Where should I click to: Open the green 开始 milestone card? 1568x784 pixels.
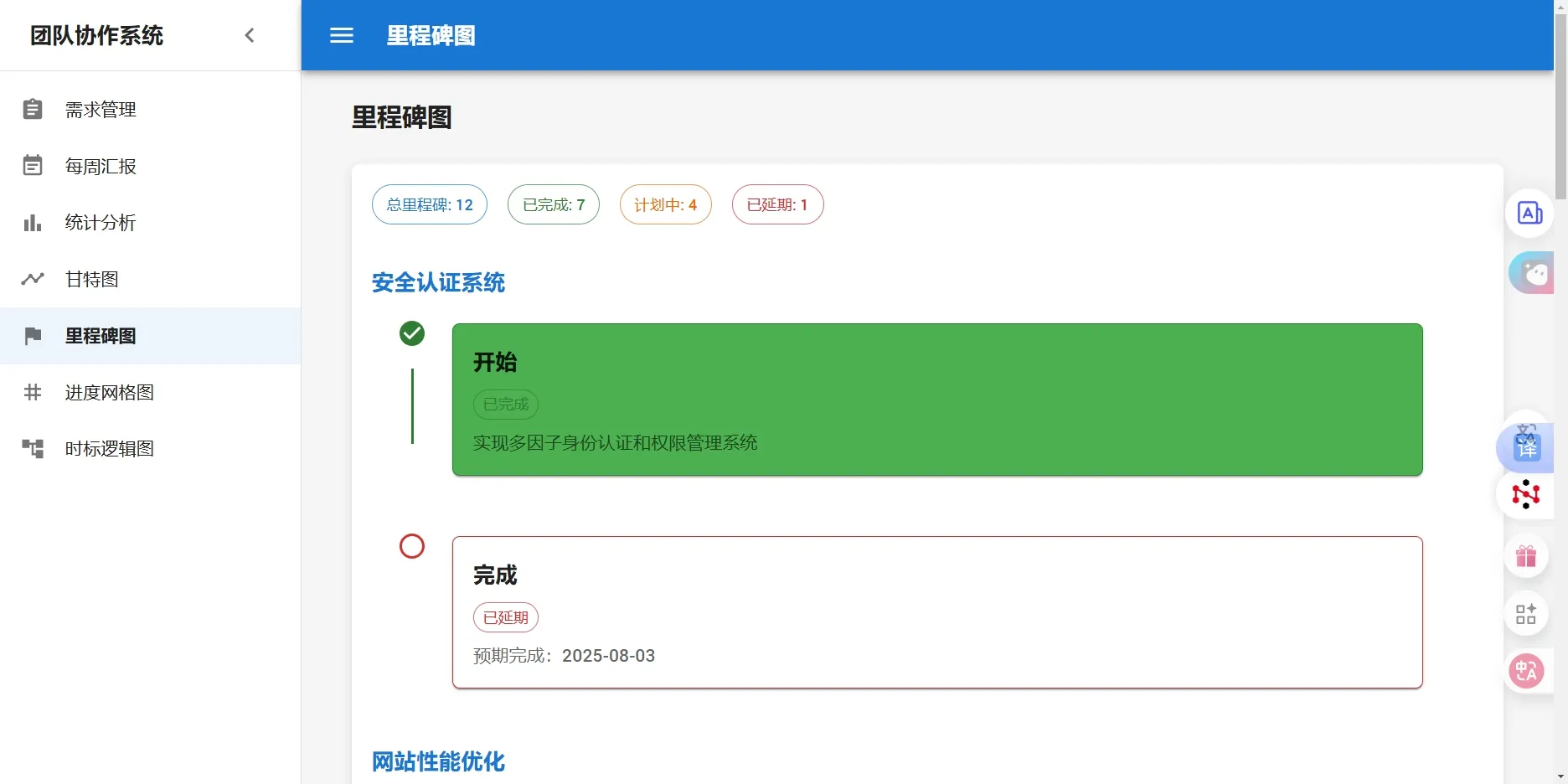936,400
